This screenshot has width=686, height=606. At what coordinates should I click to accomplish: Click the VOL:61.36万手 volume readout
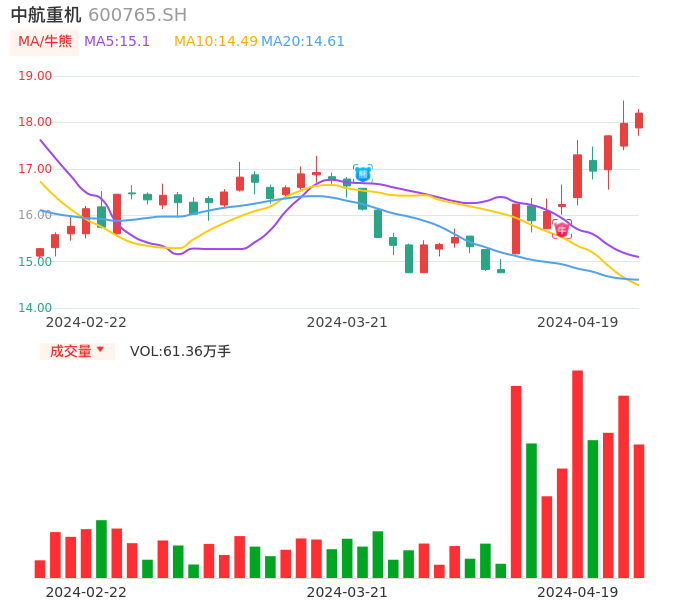pos(180,351)
